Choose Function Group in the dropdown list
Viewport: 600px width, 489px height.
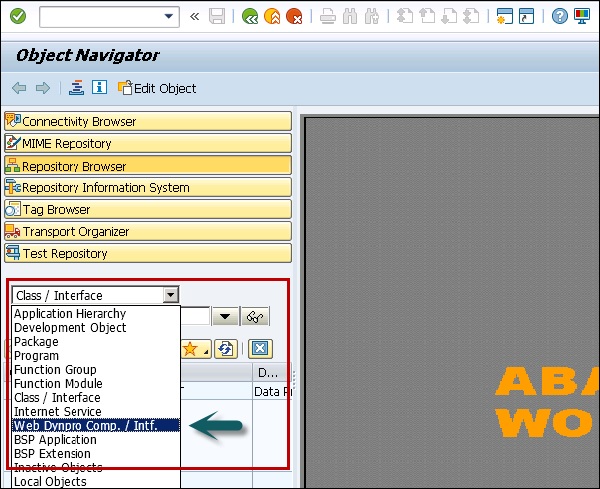tap(55, 370)
